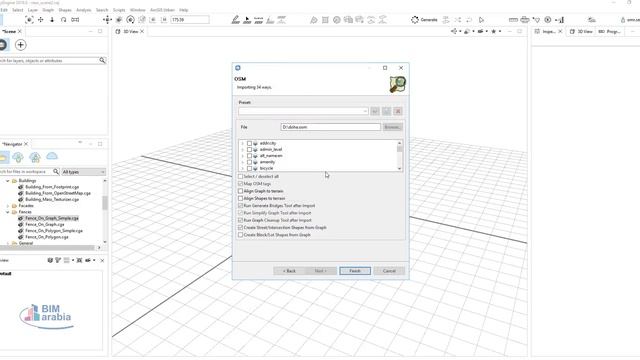Click the second cloud icon in Navigator
The width and height of the screenshot is (640, 360).
pos(35,157)
